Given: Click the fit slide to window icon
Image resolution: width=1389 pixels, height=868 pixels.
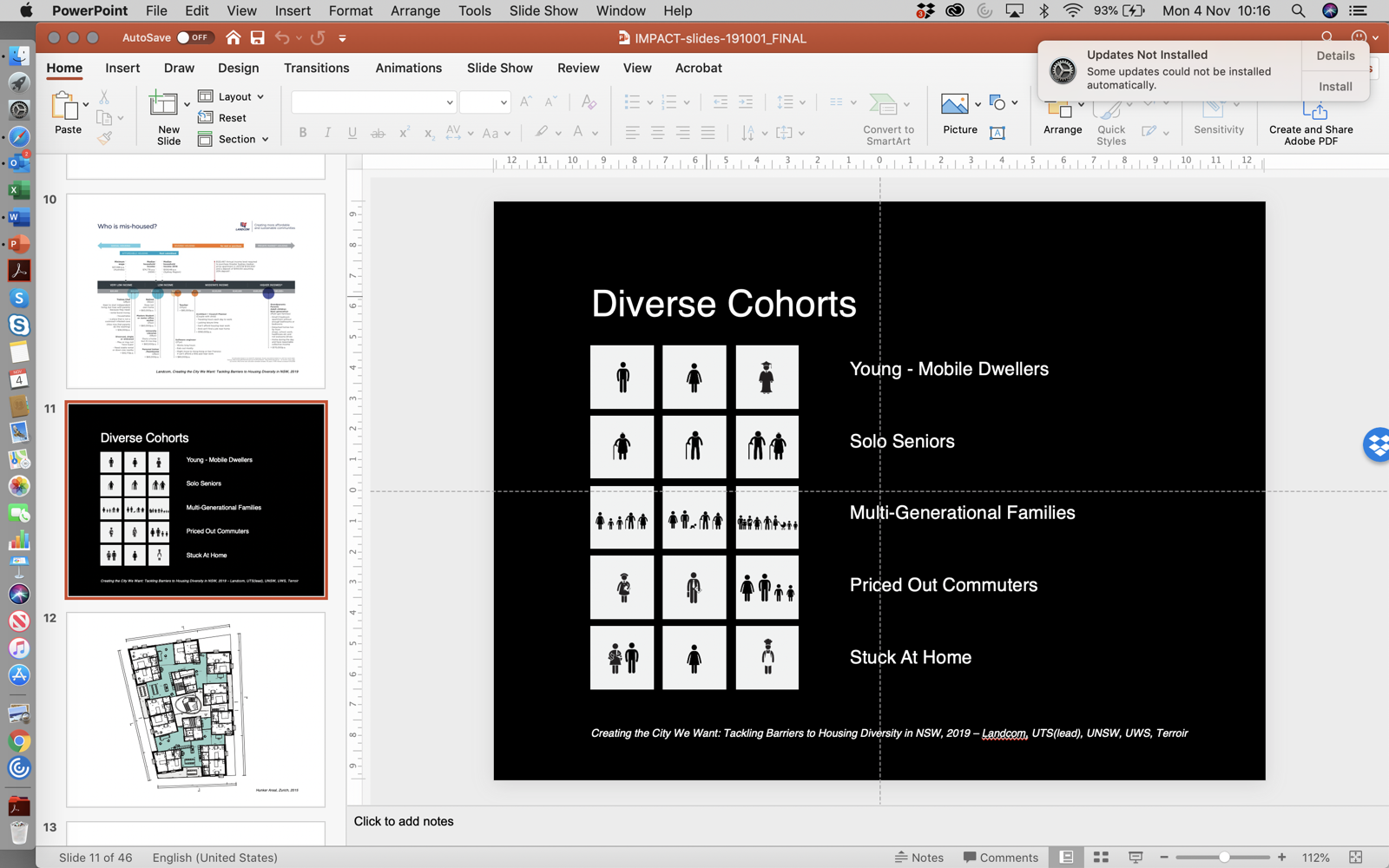Looking at the screenshot, I should [x=1356, y=858].
